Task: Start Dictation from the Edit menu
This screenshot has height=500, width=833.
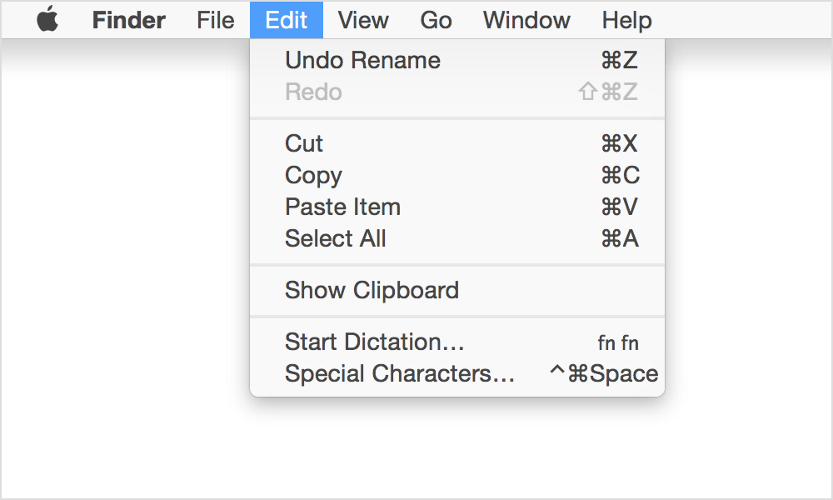Action: click(374, 342)
